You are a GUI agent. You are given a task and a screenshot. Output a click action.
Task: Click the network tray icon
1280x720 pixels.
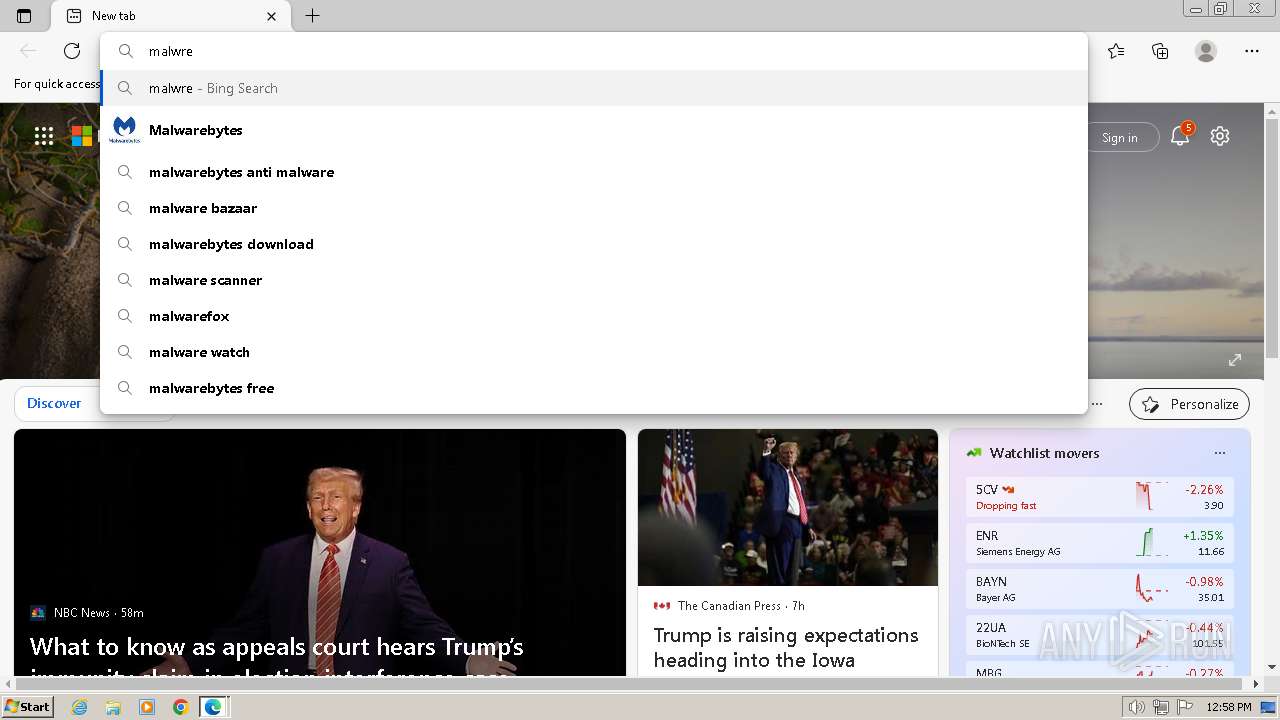point(1161,707)
